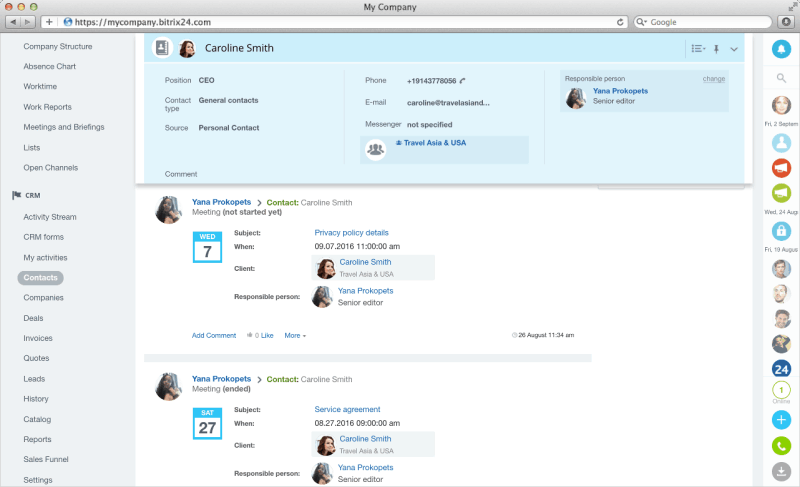This screenshot has width=800, height=487.
Task: Open Leads in CRM menu
Action: click(x=34, y=379)
